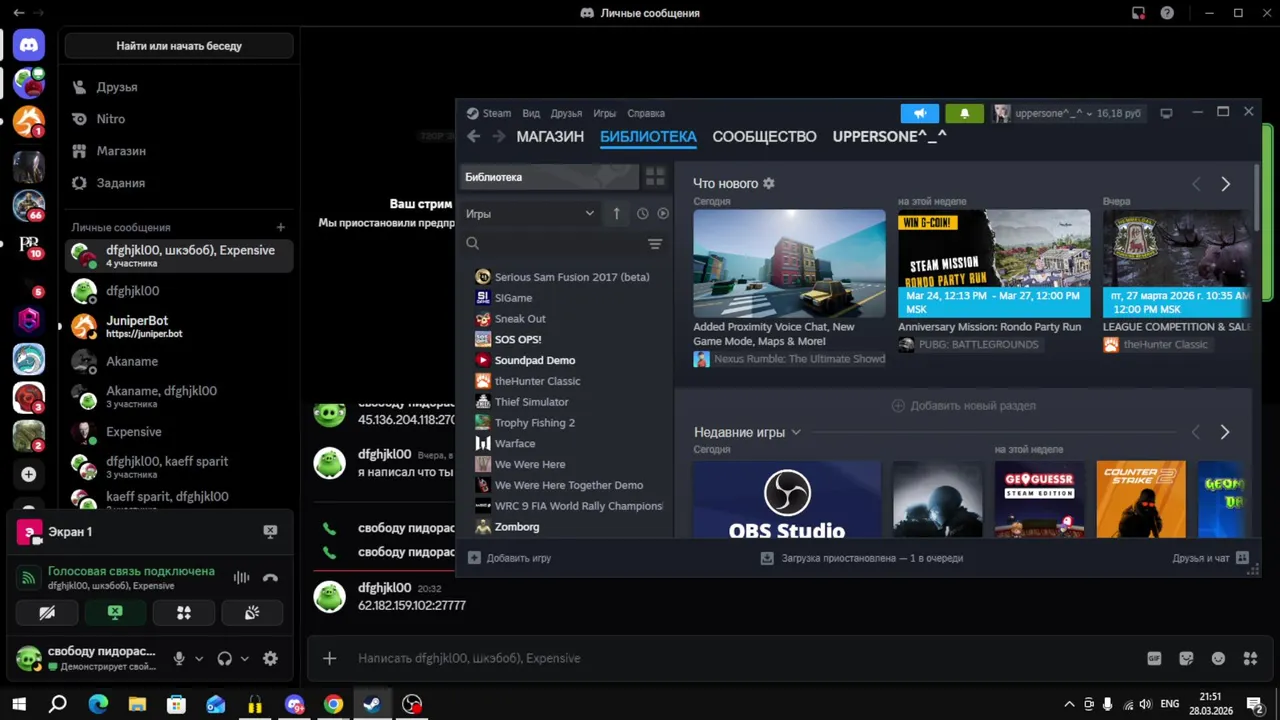Viewport: 1280px width, 720px height.
Task: Toggle Discord camera on or off
Action: point(47,613)
